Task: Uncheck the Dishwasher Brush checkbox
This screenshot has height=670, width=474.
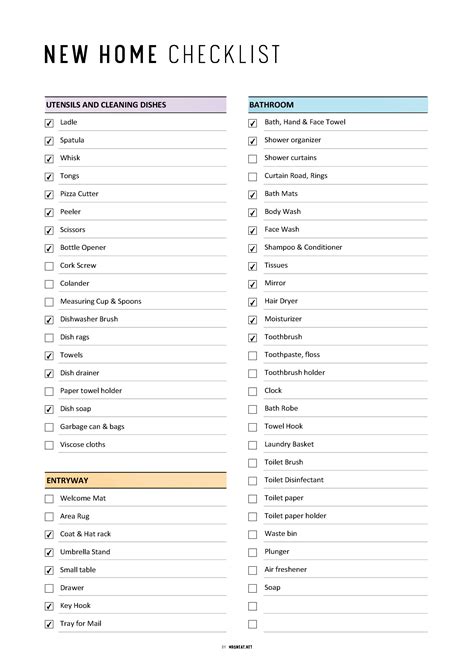Action: click(x=49, y=320)
